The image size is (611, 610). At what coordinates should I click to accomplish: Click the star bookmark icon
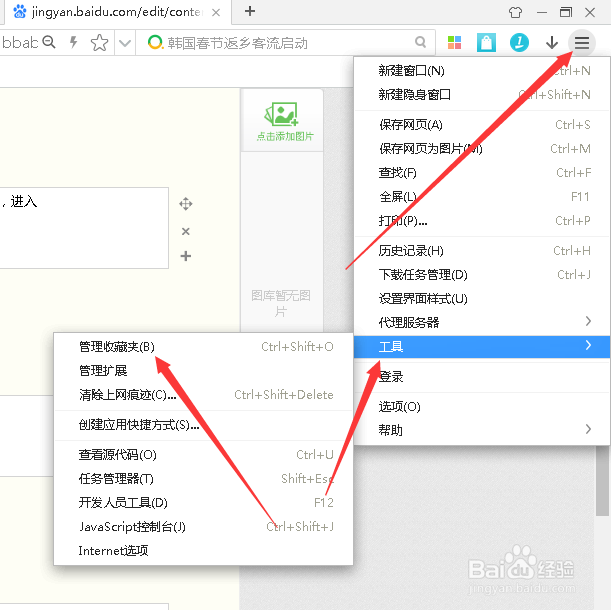tap(99, 42)
